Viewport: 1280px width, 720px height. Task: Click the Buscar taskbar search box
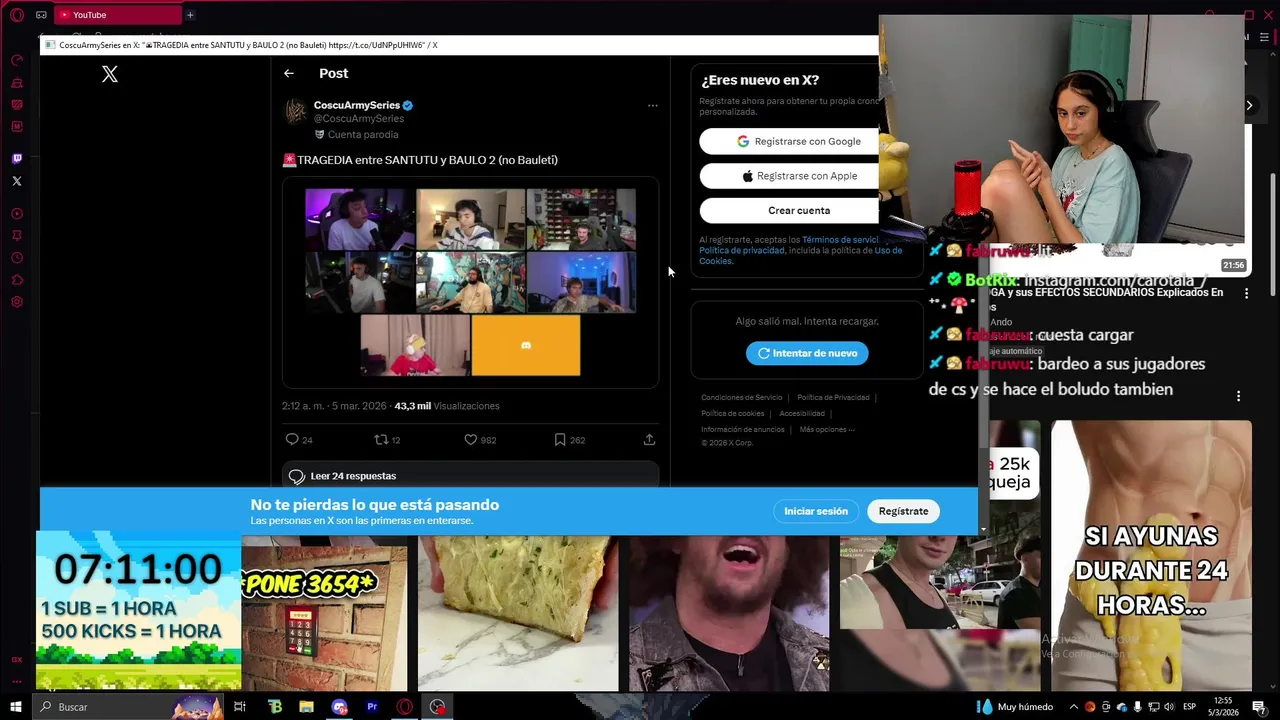(x=129, y=707)
